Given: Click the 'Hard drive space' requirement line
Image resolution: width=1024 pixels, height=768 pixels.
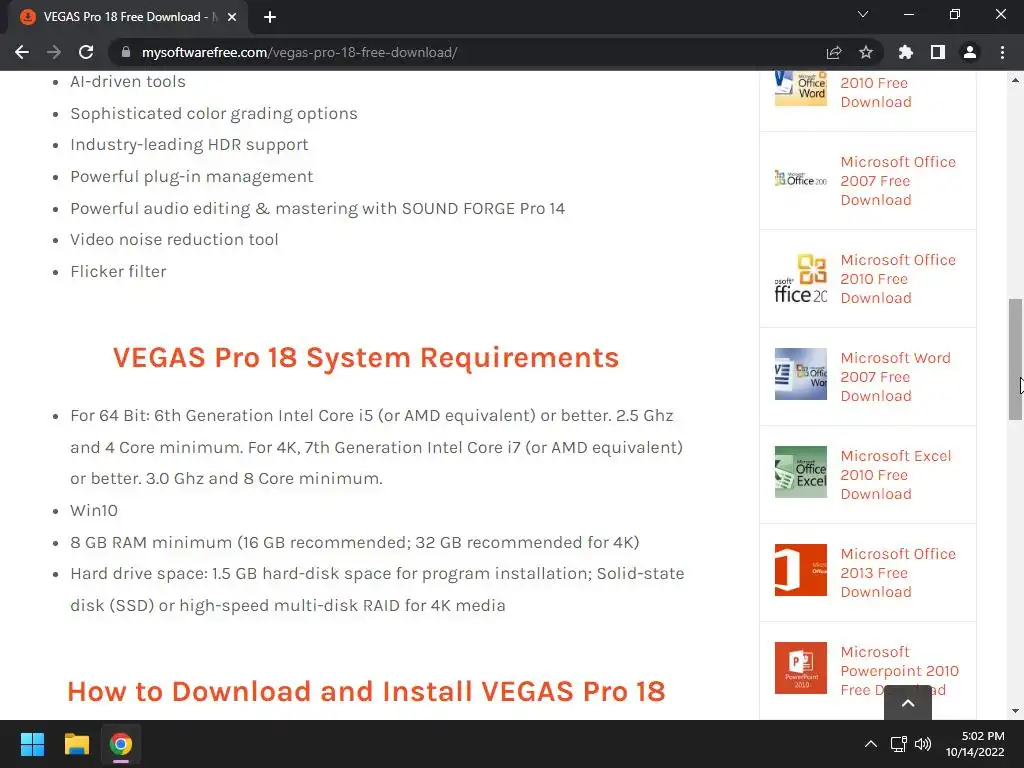Looking at the screenshot, I should coord(377,590).
